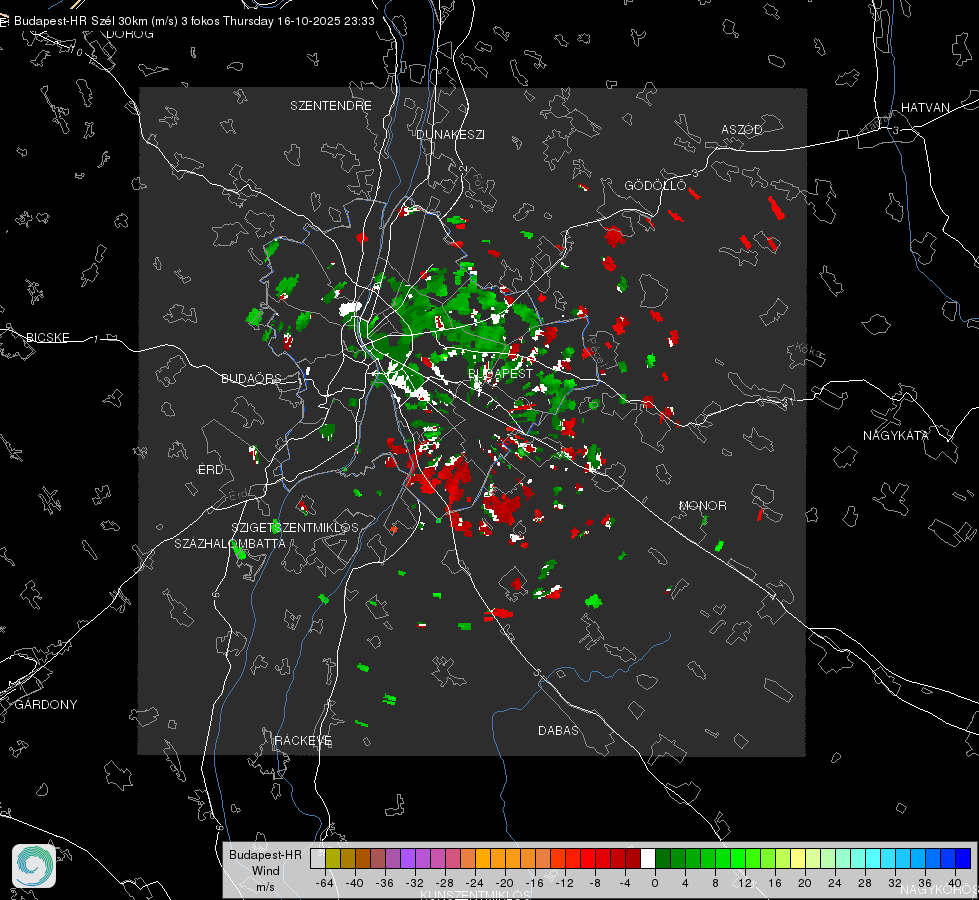Click the 32 legend scale value
This screenshot has width=979, height=900.
tap(895, 883)
